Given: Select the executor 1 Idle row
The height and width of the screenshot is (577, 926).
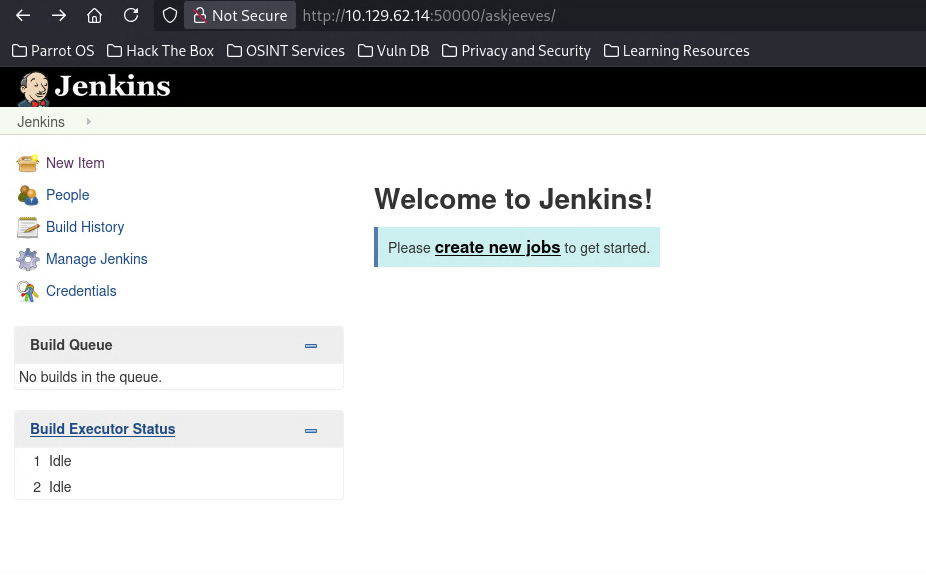Looking at the screenshot, I should [x=178, y=461].
